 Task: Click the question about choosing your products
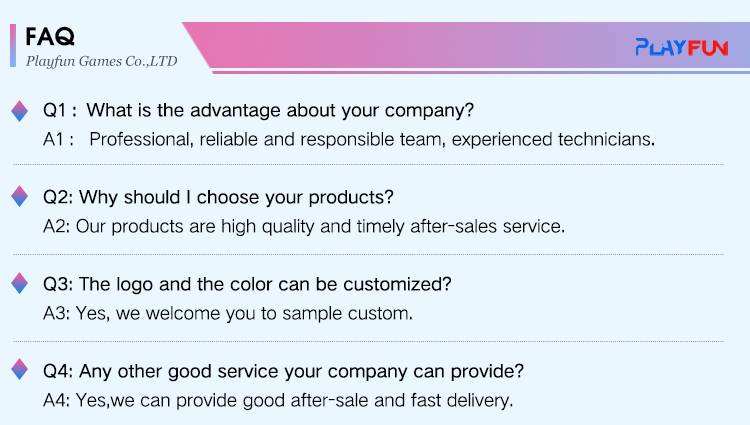(x=218, y=196)
